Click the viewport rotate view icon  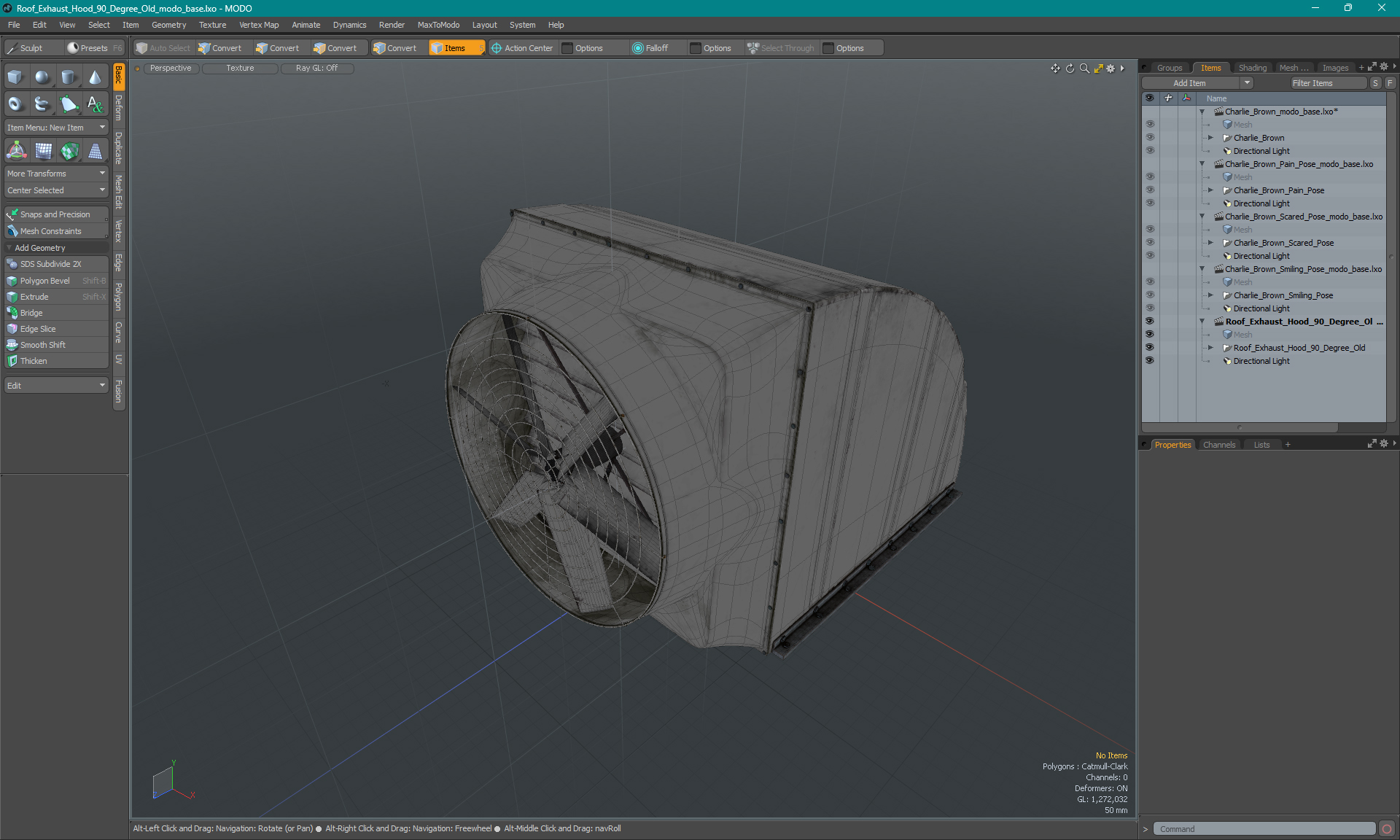tap(1070, 69)
